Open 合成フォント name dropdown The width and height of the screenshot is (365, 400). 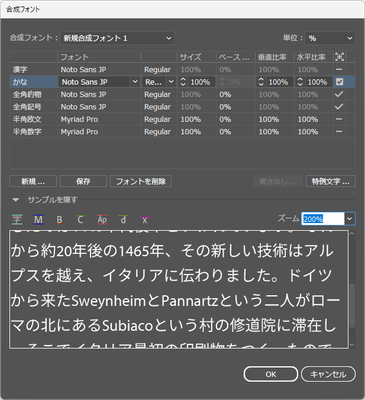coord(117,38)
